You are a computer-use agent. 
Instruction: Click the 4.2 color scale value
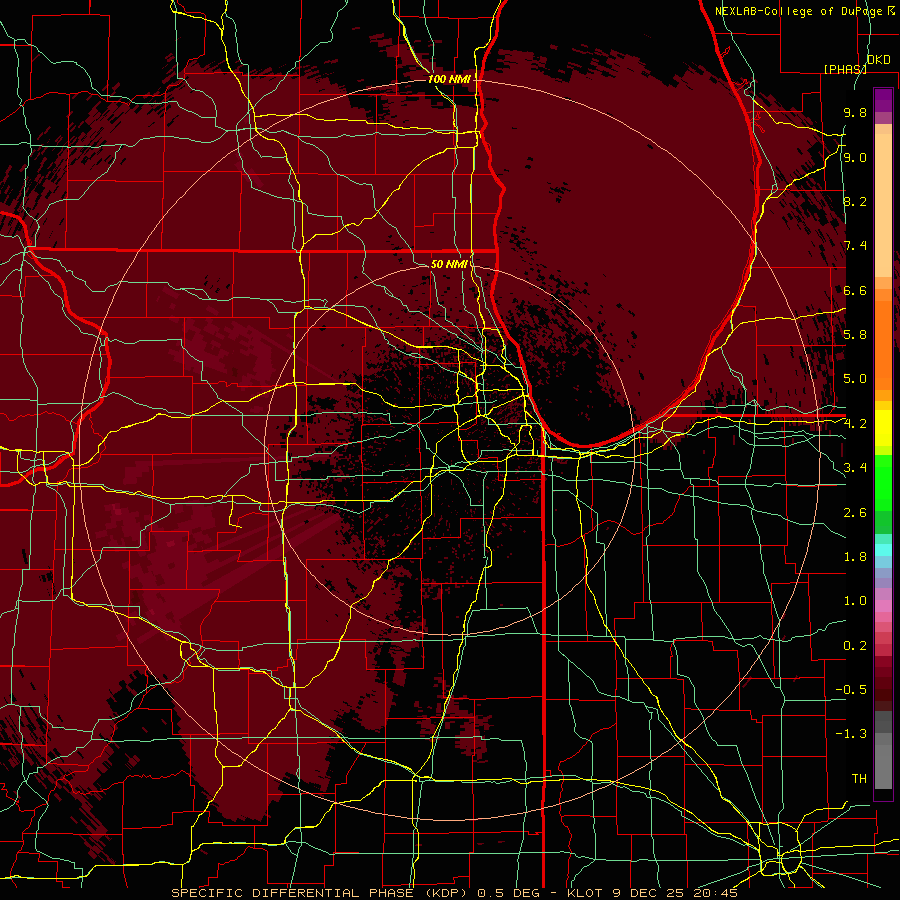(855, 424)
